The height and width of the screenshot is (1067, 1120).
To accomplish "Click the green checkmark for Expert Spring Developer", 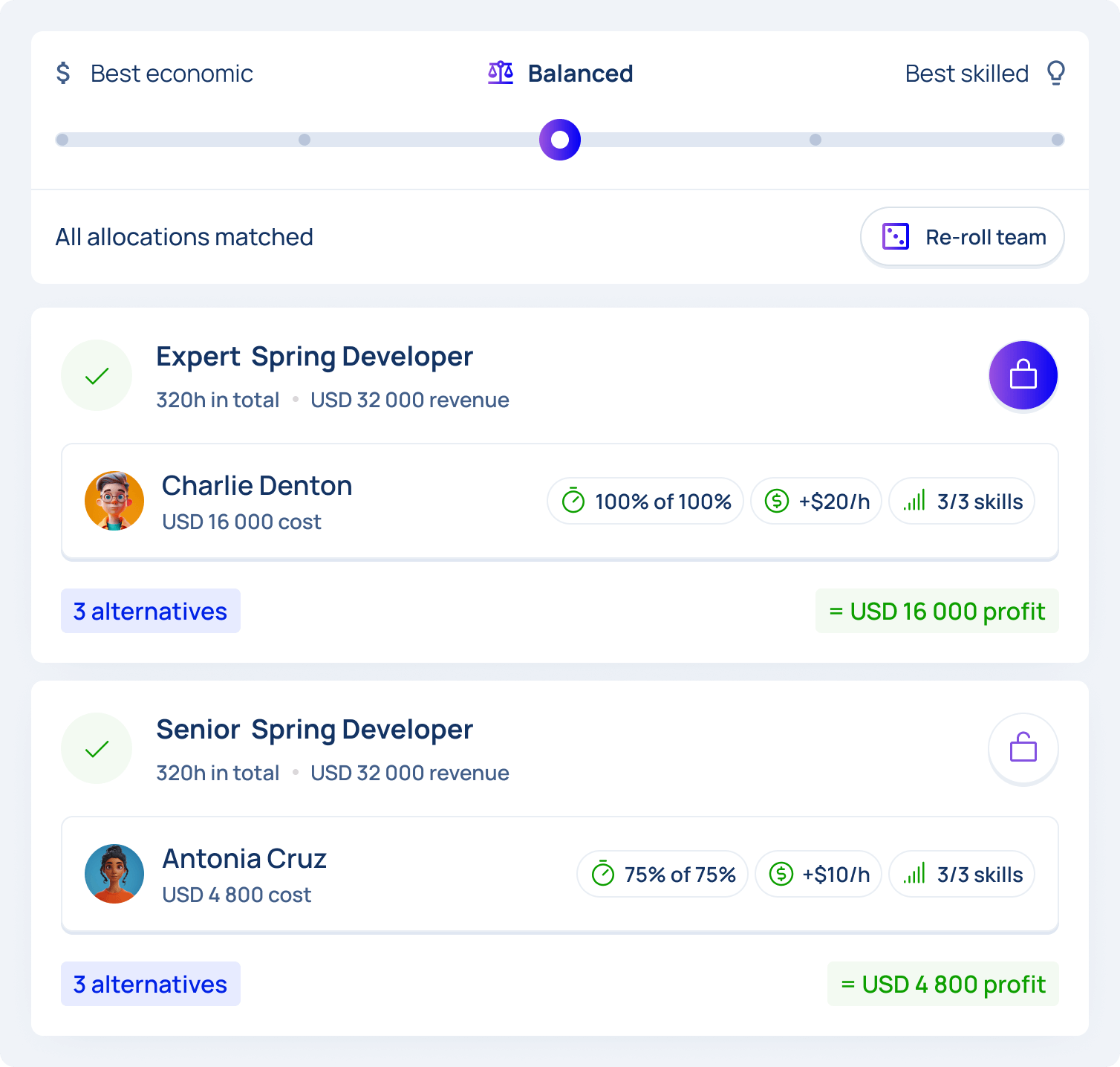I will tap(97, 375).
